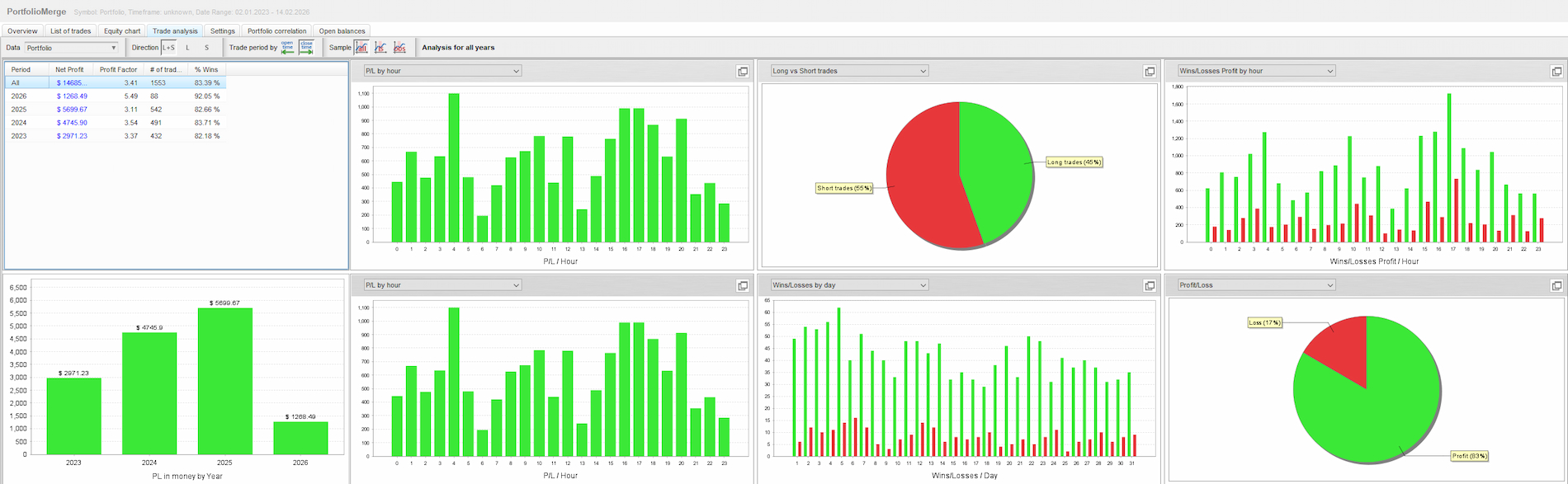
Task: Click the 92.05 % wins cell
Action: [207, 96]
